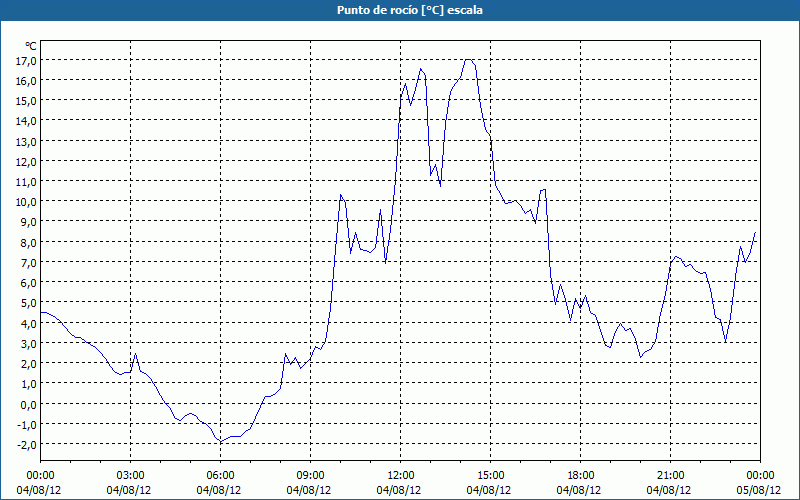Select the 04/08/12 date under 21:00
The height and width of the screenshot is (500, 800).
pyautogui.click(x=669, y=490)
